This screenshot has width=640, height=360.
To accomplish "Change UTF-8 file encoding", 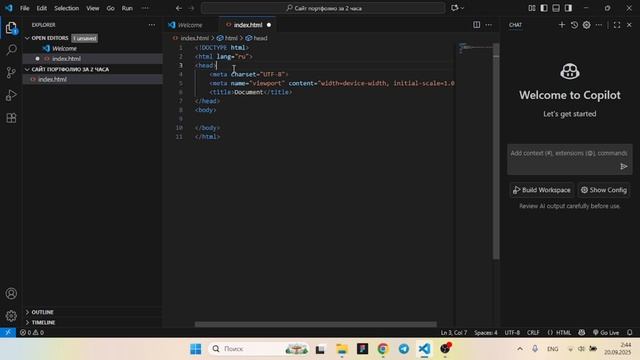I will click(x=512, y=332).
